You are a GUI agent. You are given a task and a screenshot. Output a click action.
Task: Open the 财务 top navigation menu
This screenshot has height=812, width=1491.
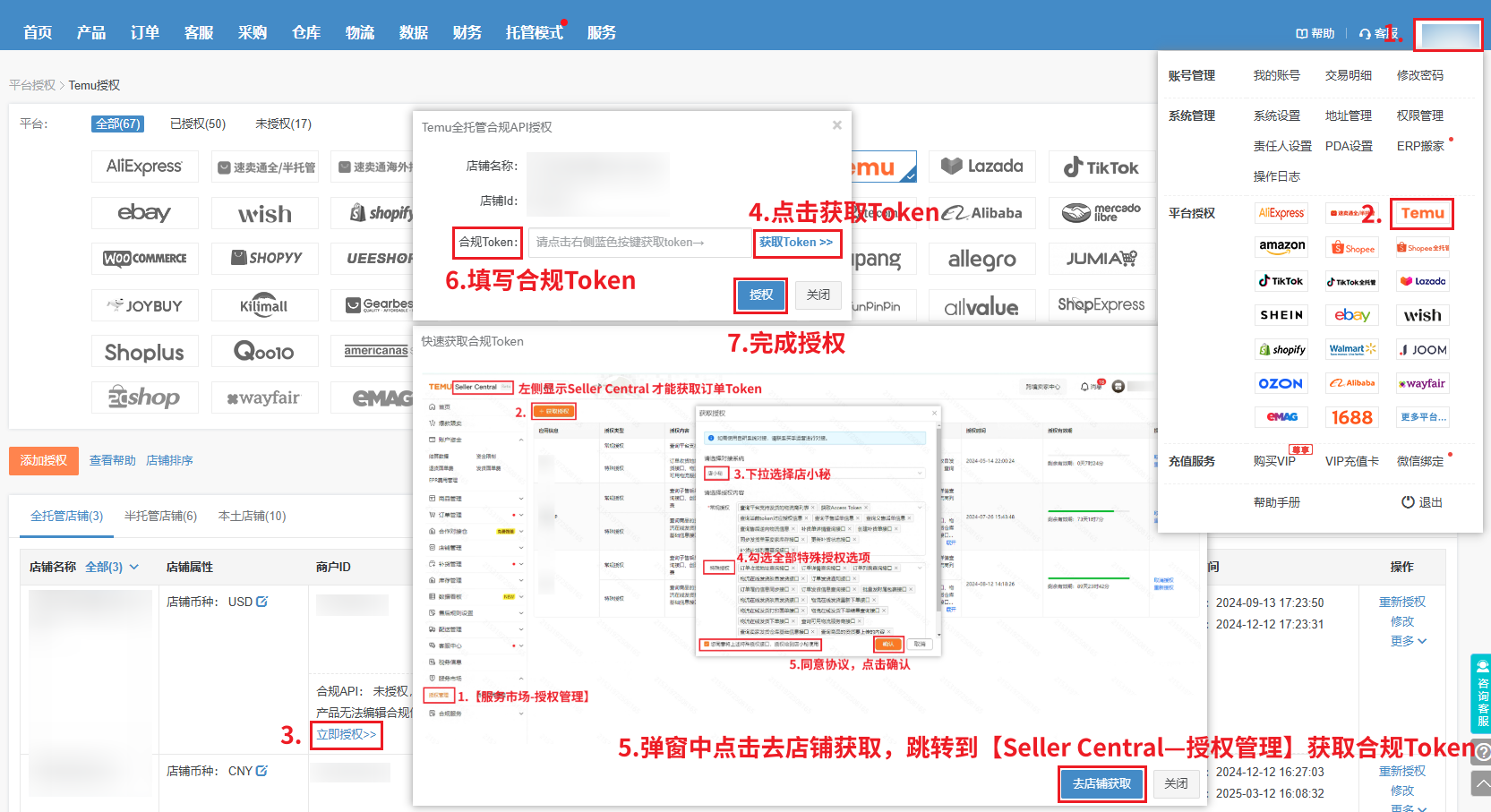[467, 33]
